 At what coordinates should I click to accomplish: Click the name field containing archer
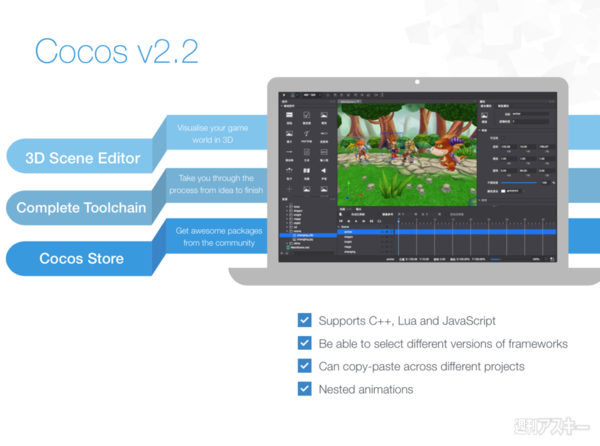pos(530,114)
